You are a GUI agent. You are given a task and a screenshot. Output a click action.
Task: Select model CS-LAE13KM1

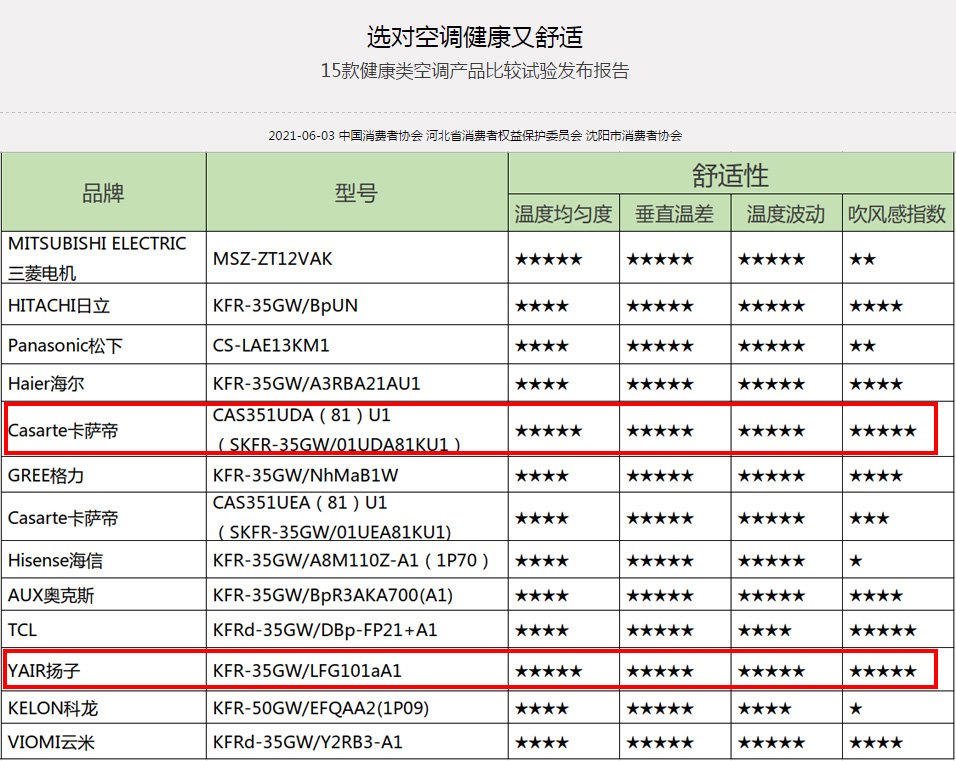click(271, 345)
